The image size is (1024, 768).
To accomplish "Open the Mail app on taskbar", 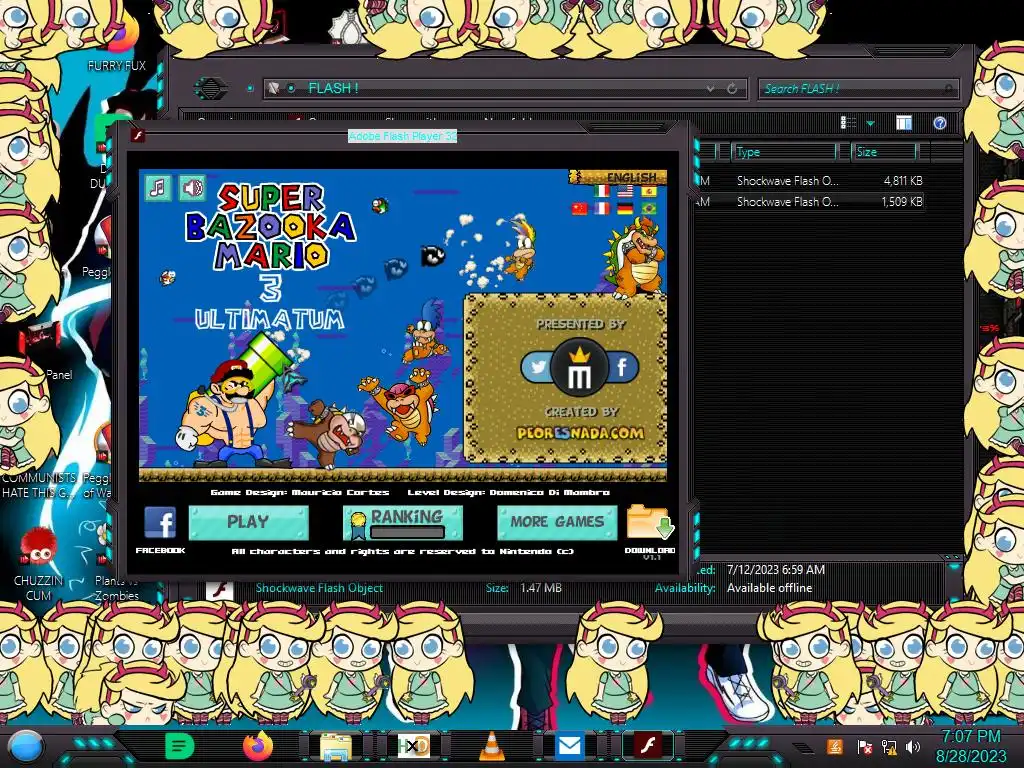I will [x=569, y=746].
